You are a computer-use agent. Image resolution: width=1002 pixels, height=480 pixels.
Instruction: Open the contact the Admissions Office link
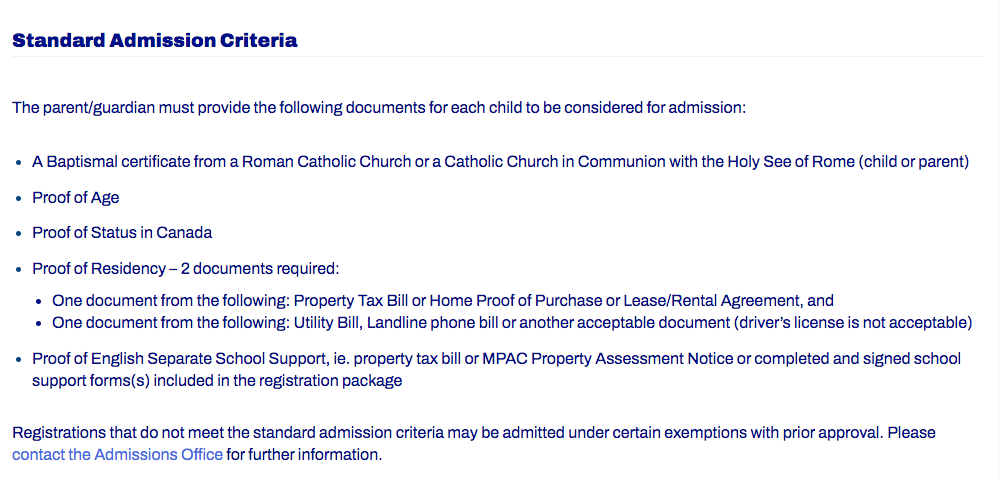[x=118, y=455]
